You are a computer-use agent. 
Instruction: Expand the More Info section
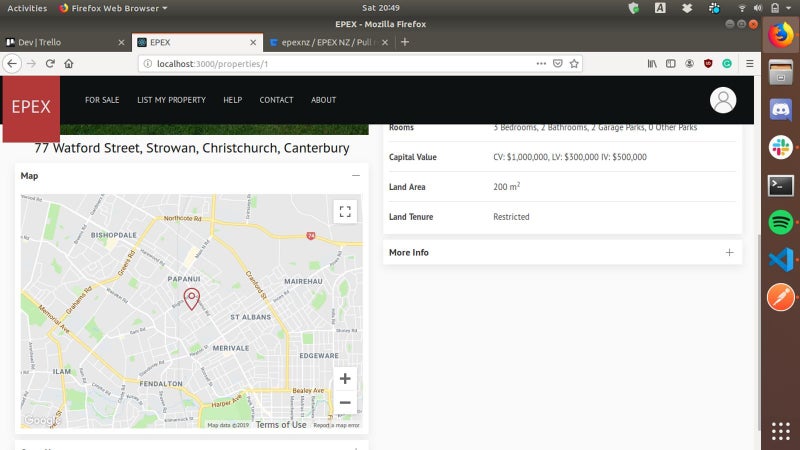pyautogui.click(x=730, y=253)
